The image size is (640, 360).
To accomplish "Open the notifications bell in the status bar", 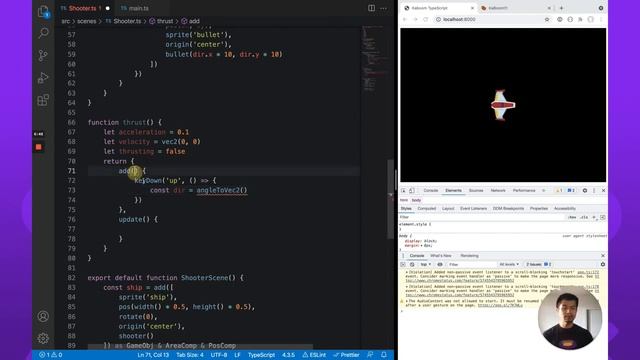I will click(x=384, y=355).
